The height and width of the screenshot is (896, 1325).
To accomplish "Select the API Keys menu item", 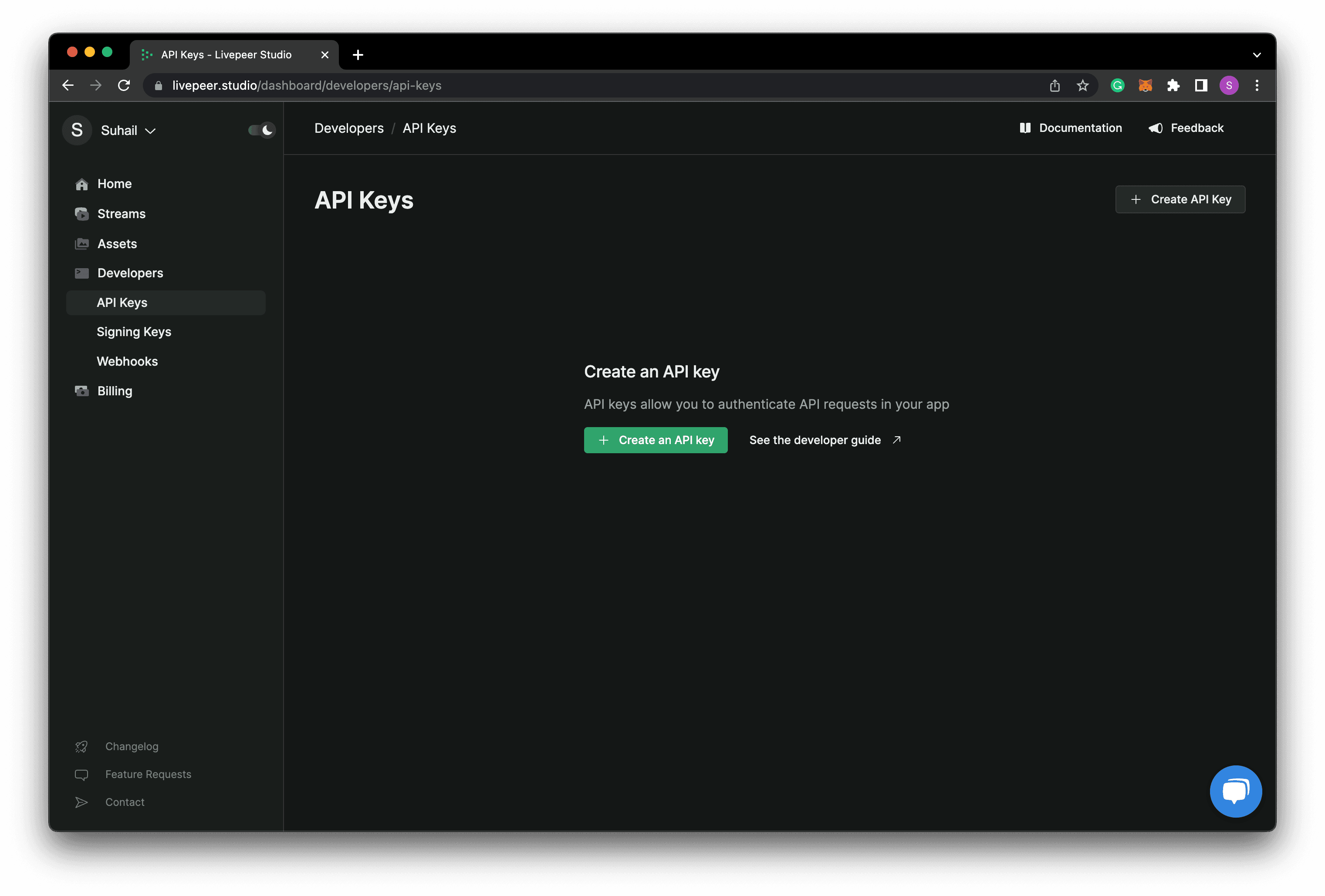I will 122,302.
